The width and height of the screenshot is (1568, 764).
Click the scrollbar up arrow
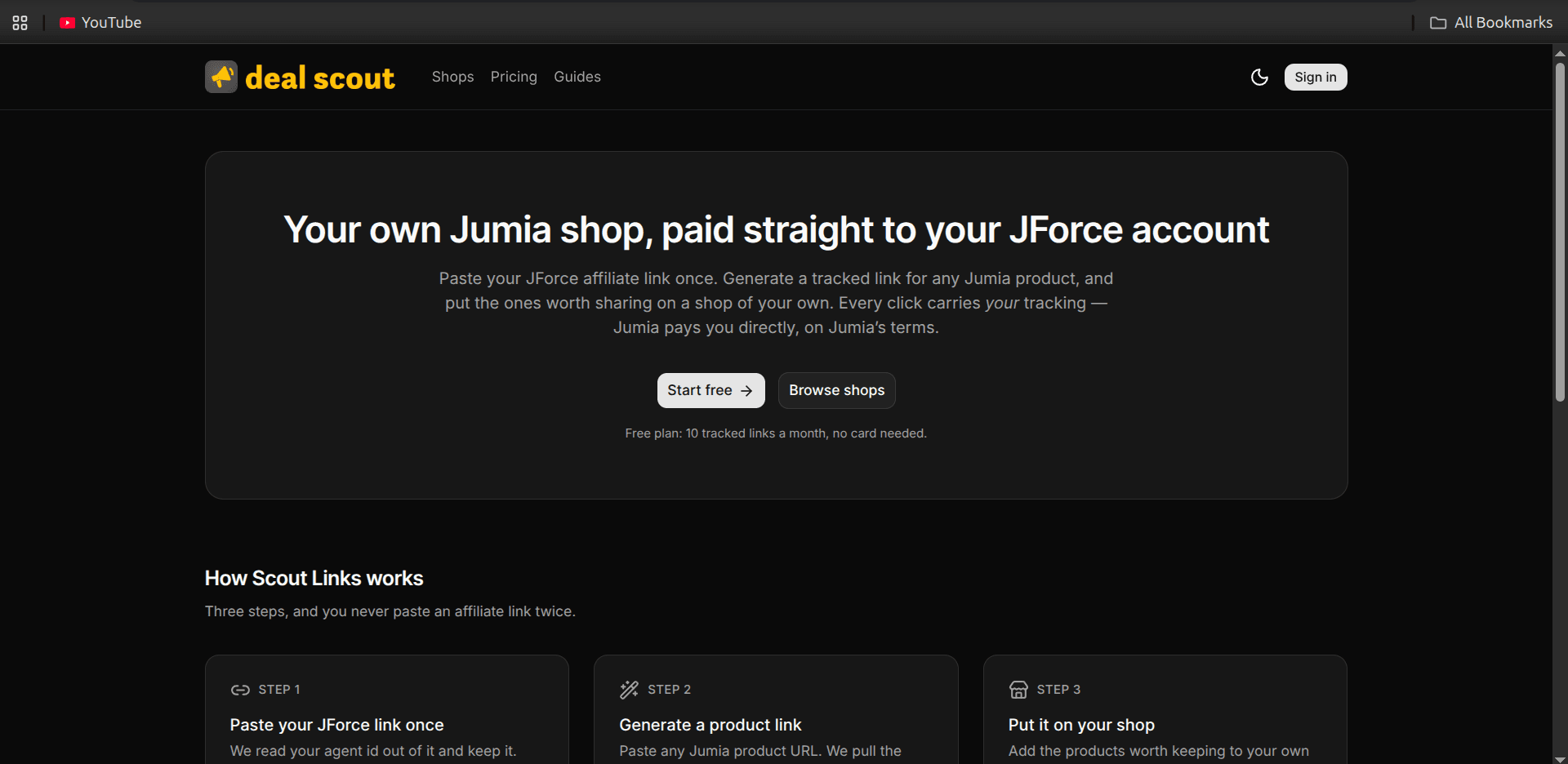[1560, 54]
